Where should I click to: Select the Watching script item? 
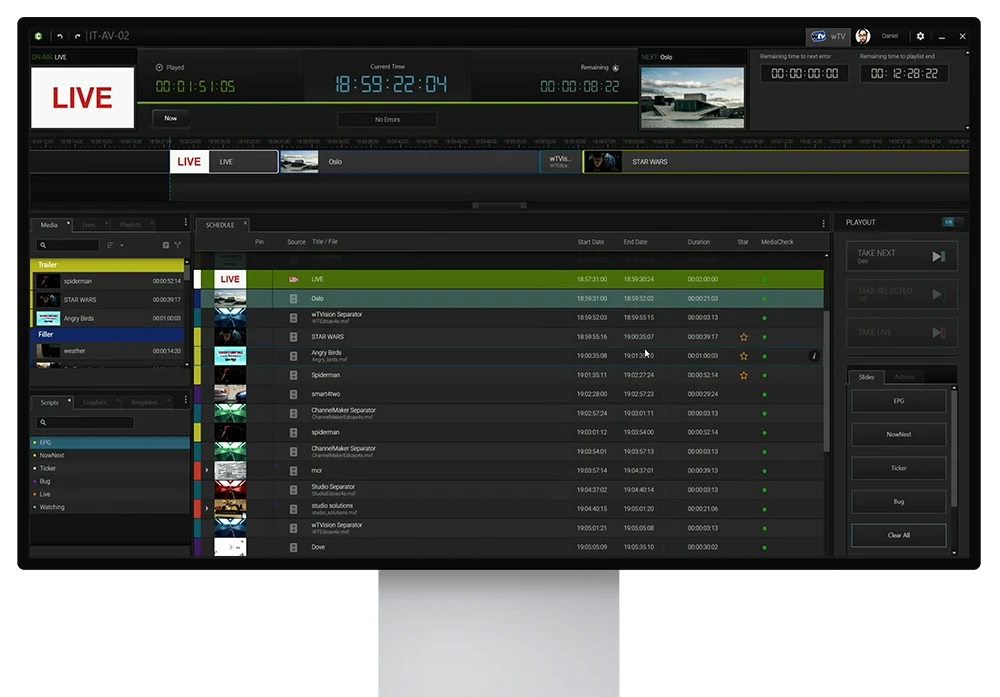pyautogui.click(x=110, y=507)
